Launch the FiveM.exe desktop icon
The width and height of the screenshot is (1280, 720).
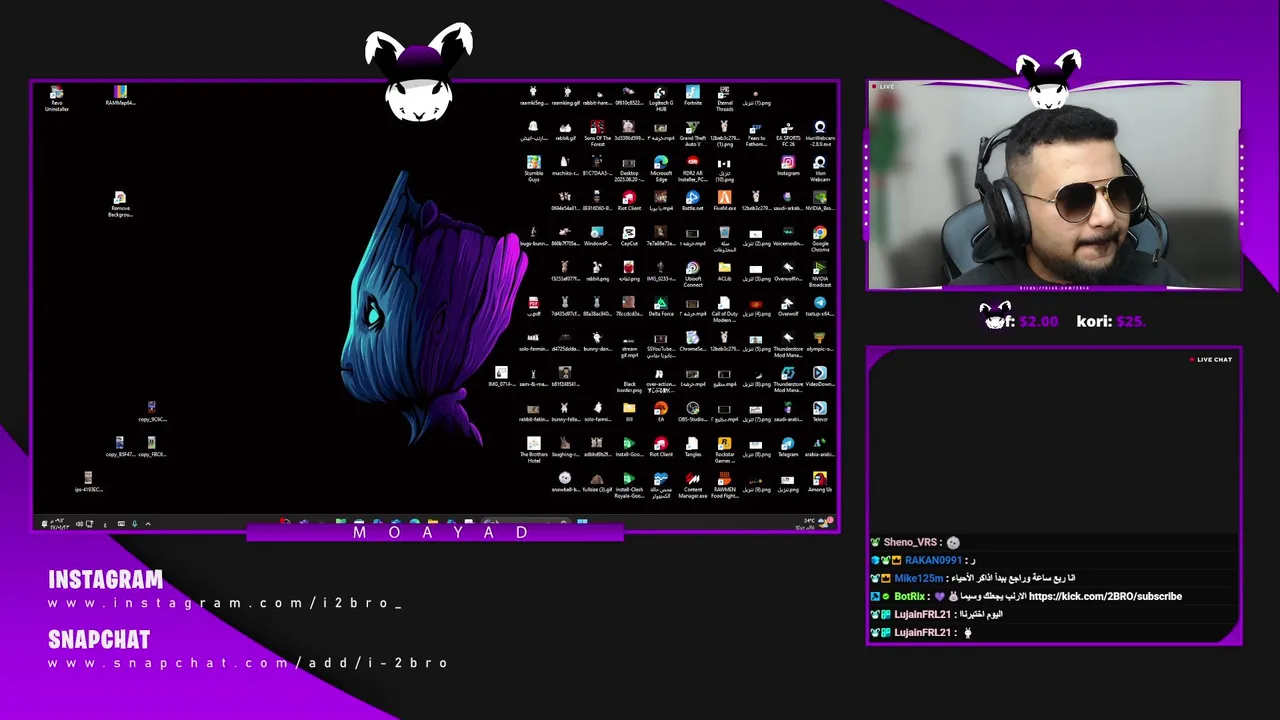(x=724, y=201)
